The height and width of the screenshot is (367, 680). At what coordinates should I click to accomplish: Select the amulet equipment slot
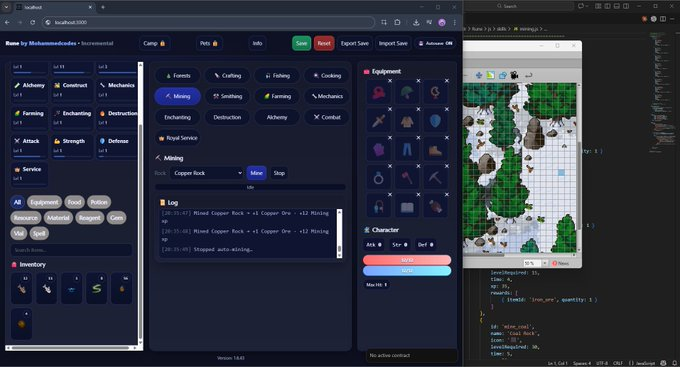435,93
